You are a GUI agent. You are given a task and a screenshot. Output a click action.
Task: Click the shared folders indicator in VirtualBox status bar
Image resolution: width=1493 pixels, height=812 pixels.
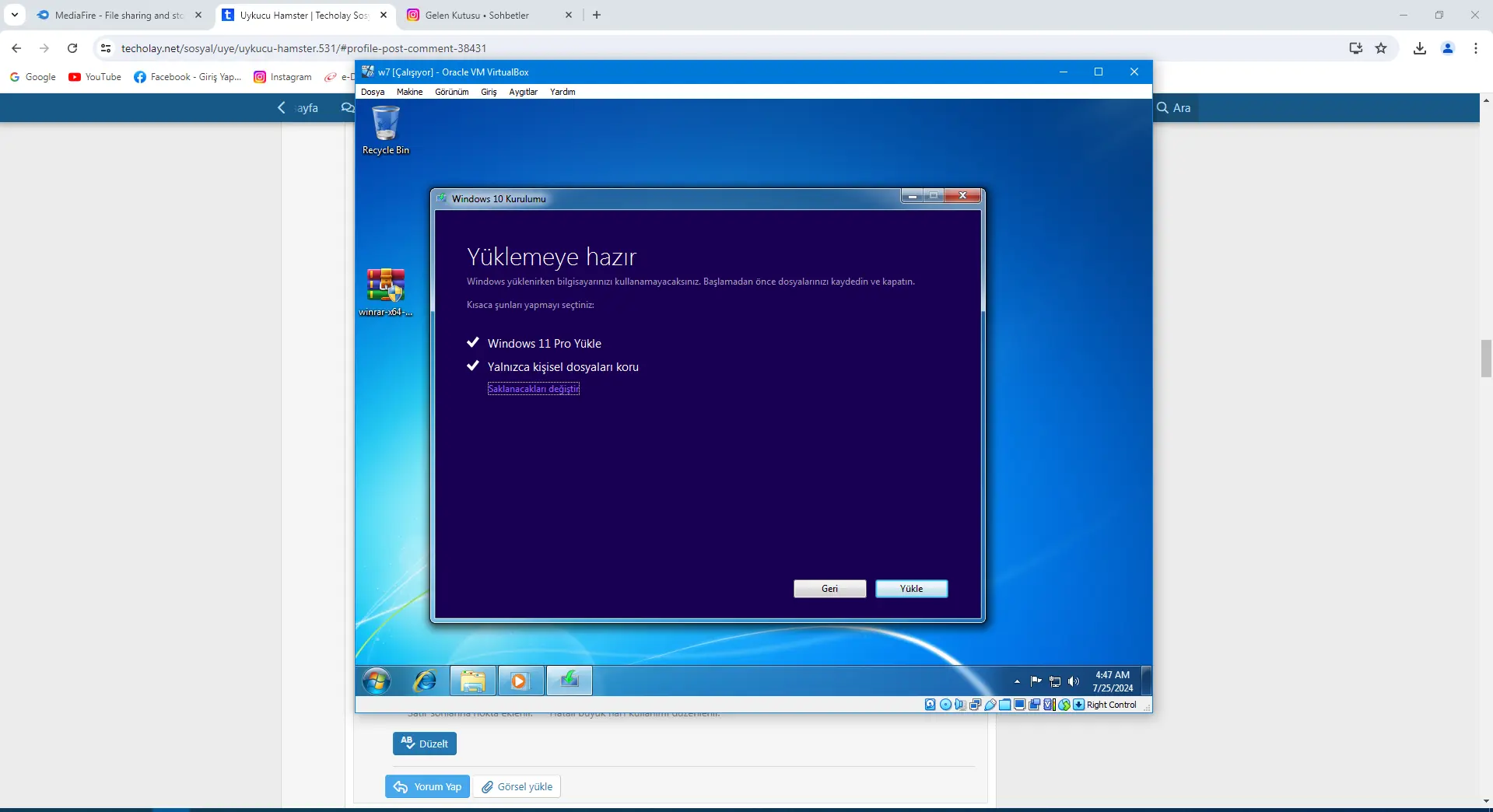tap(1005, 705)
